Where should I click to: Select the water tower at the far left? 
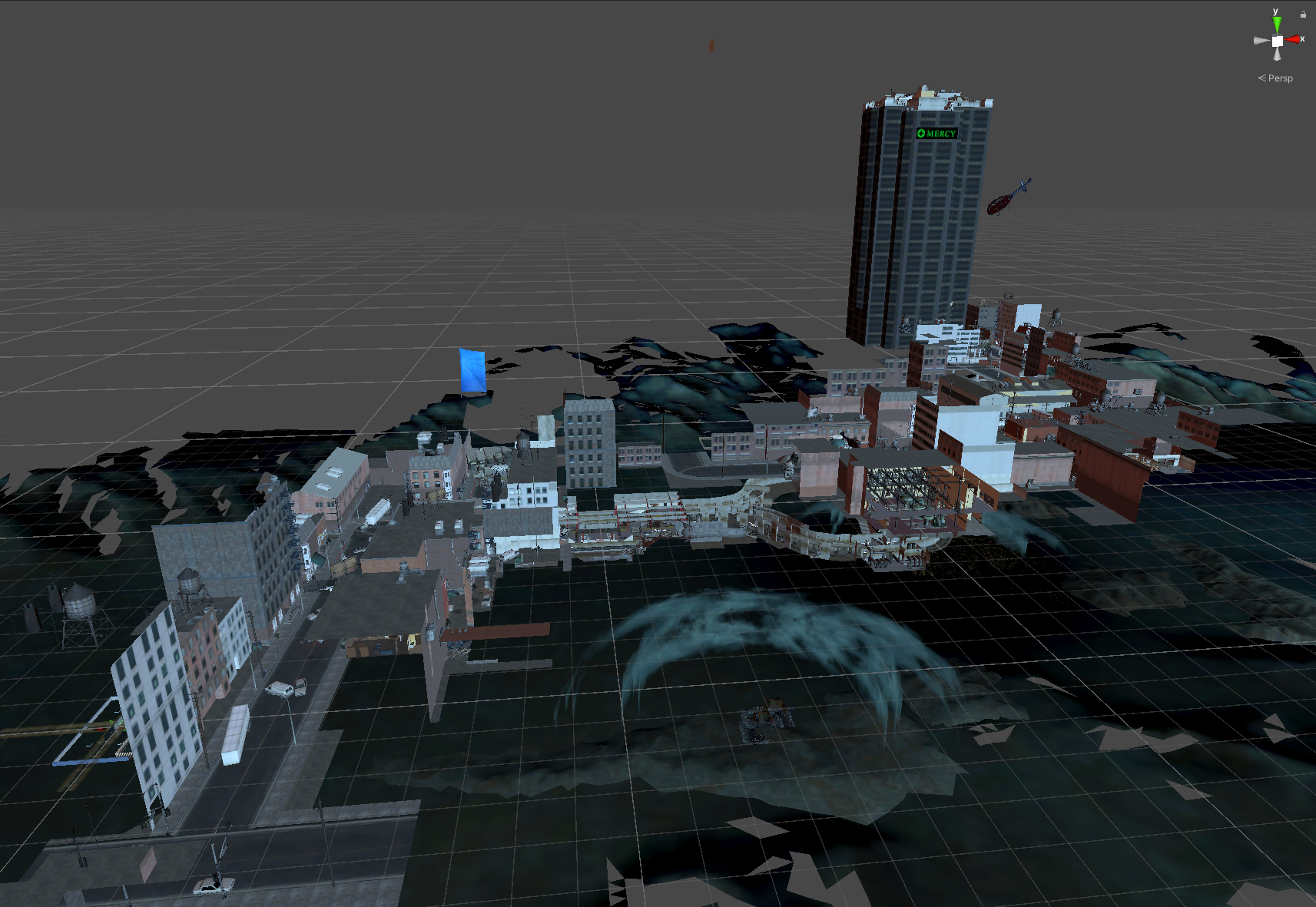tap(78, 611)
